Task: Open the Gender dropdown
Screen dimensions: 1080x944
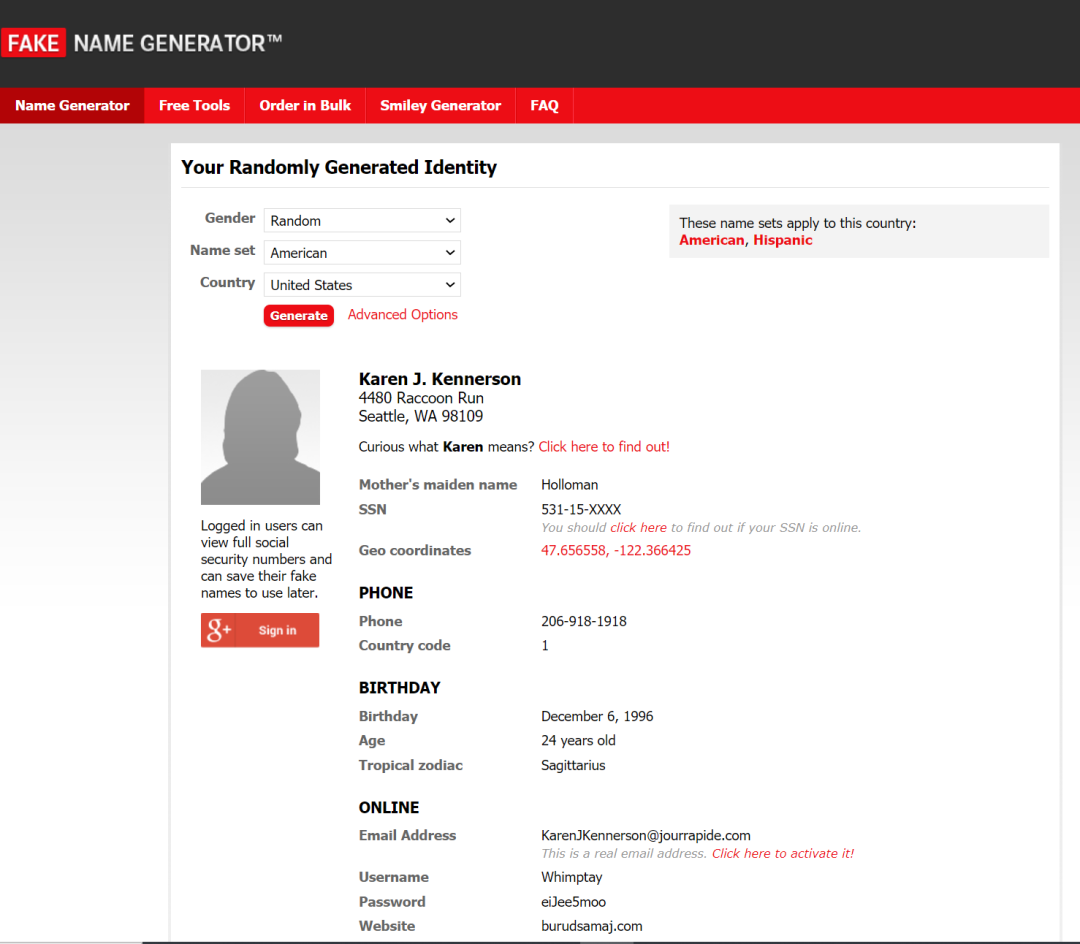Action: pyautogui.click(x=362, y=221)
